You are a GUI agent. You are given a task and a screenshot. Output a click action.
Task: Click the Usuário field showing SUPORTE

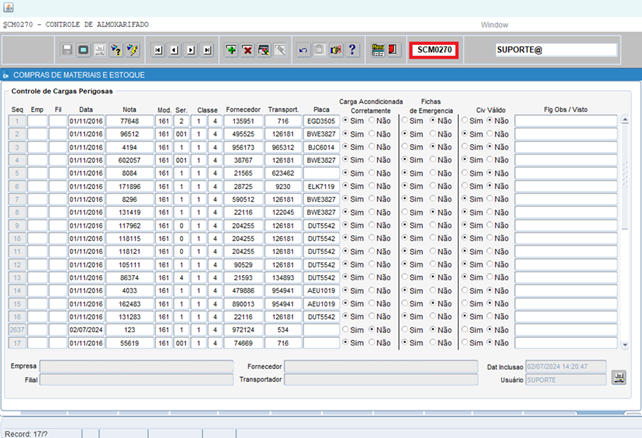[565, 380]
